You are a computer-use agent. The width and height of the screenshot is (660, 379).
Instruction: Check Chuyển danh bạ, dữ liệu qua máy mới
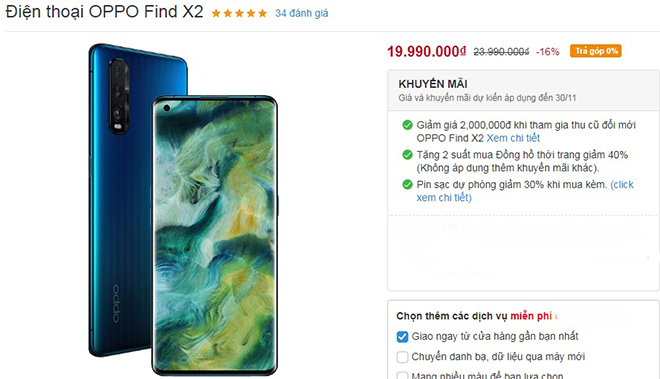(402, 357)
